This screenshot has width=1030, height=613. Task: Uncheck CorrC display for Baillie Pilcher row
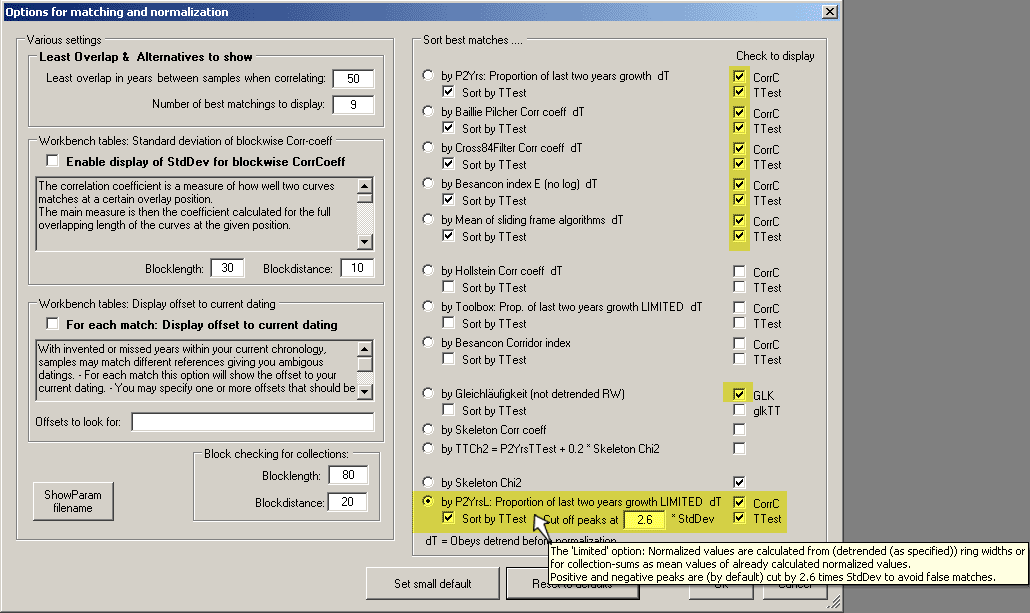click(740, 112)
